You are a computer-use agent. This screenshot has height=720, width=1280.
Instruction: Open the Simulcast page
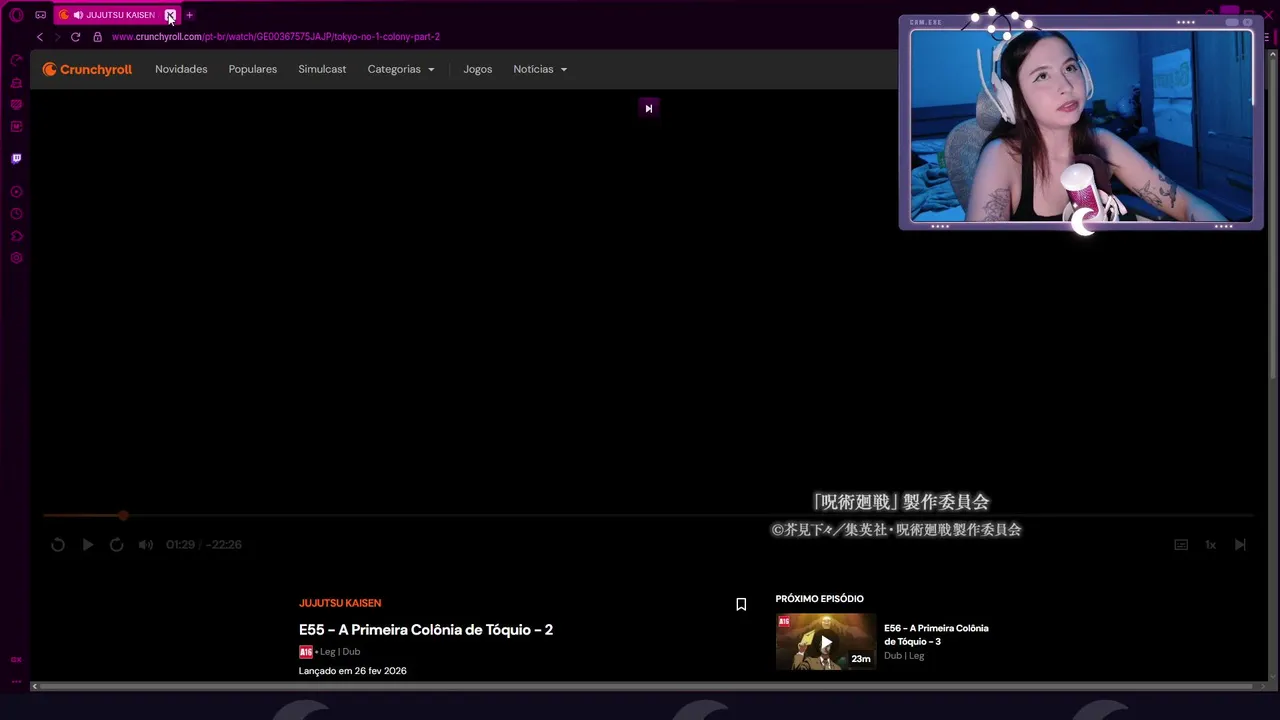pos(322,69)
